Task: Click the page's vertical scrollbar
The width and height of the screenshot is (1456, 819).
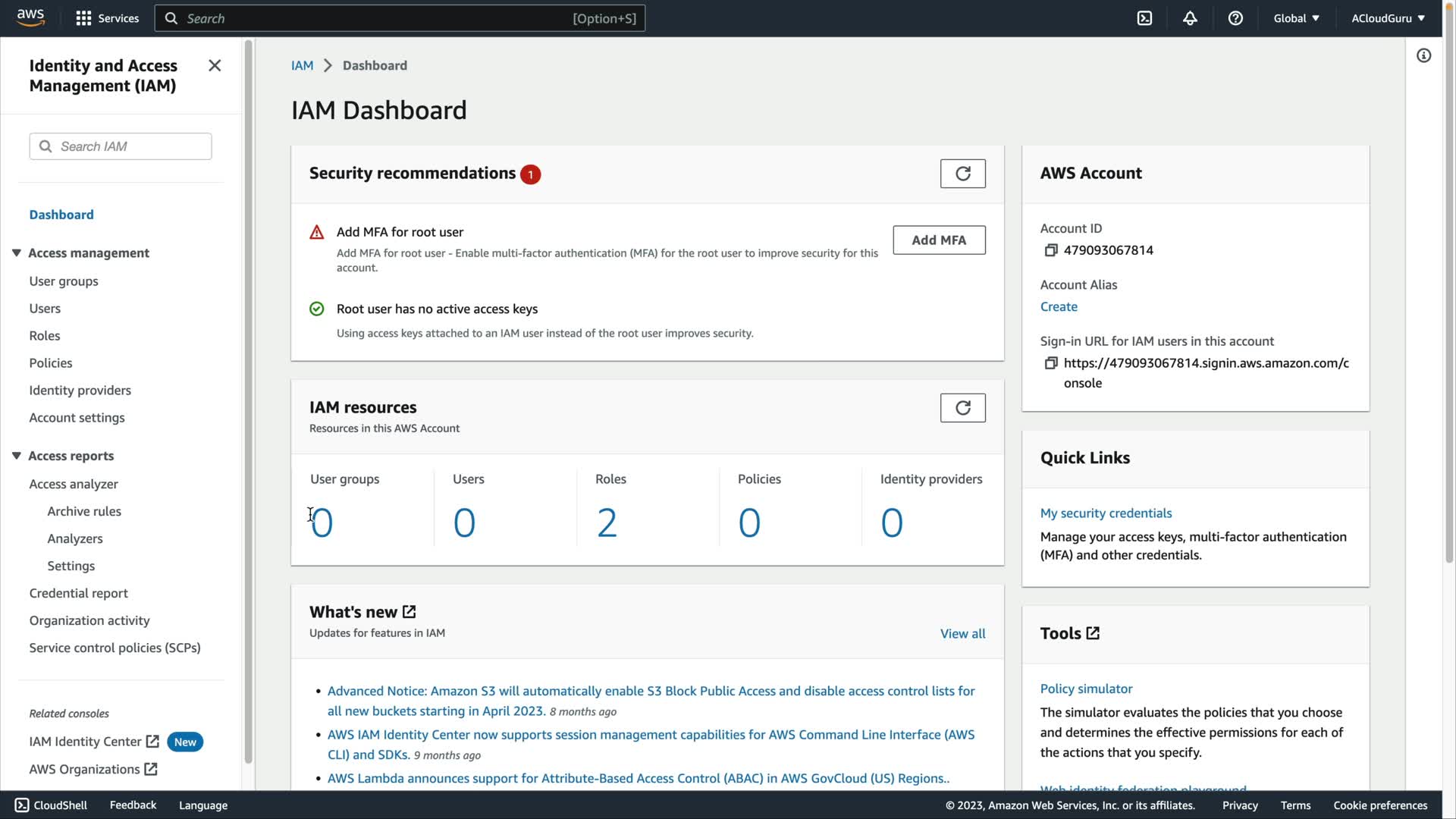Action: [1449, 303]
